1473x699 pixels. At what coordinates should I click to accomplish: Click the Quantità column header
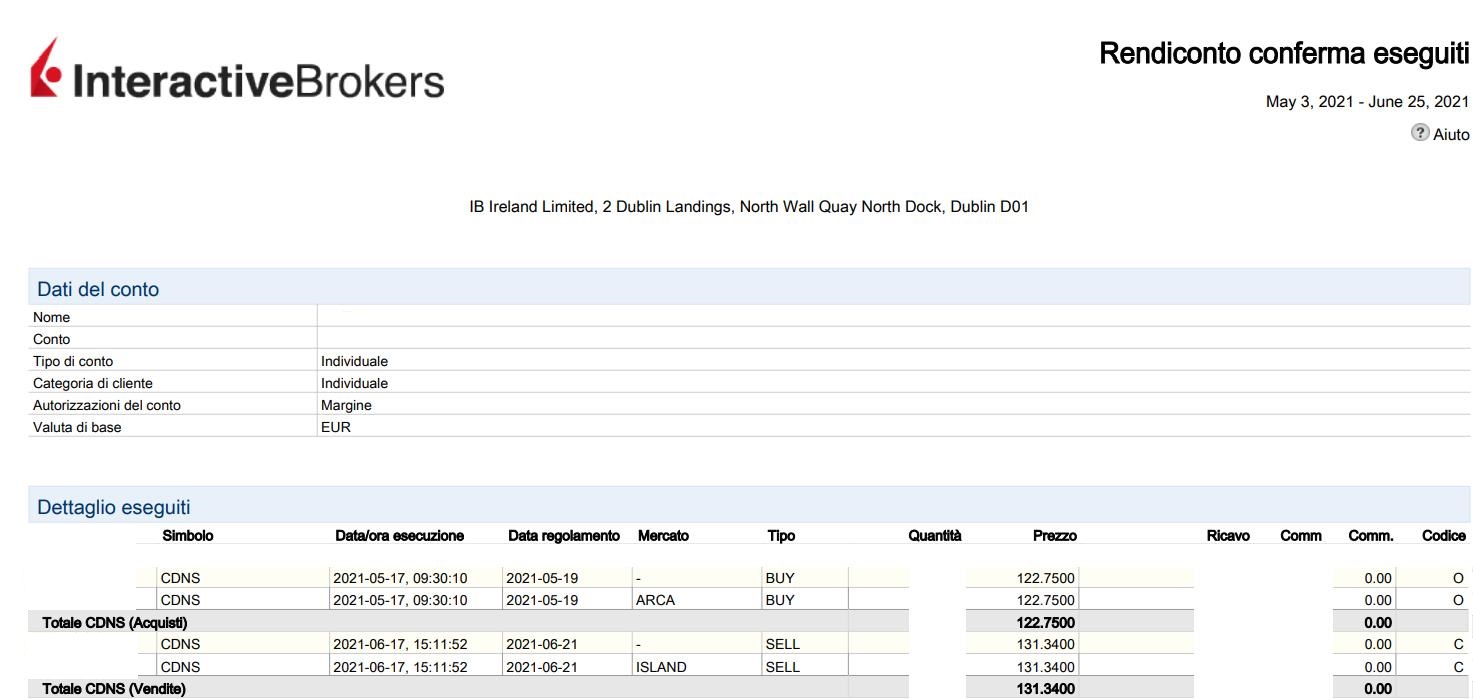coord(935,536)
